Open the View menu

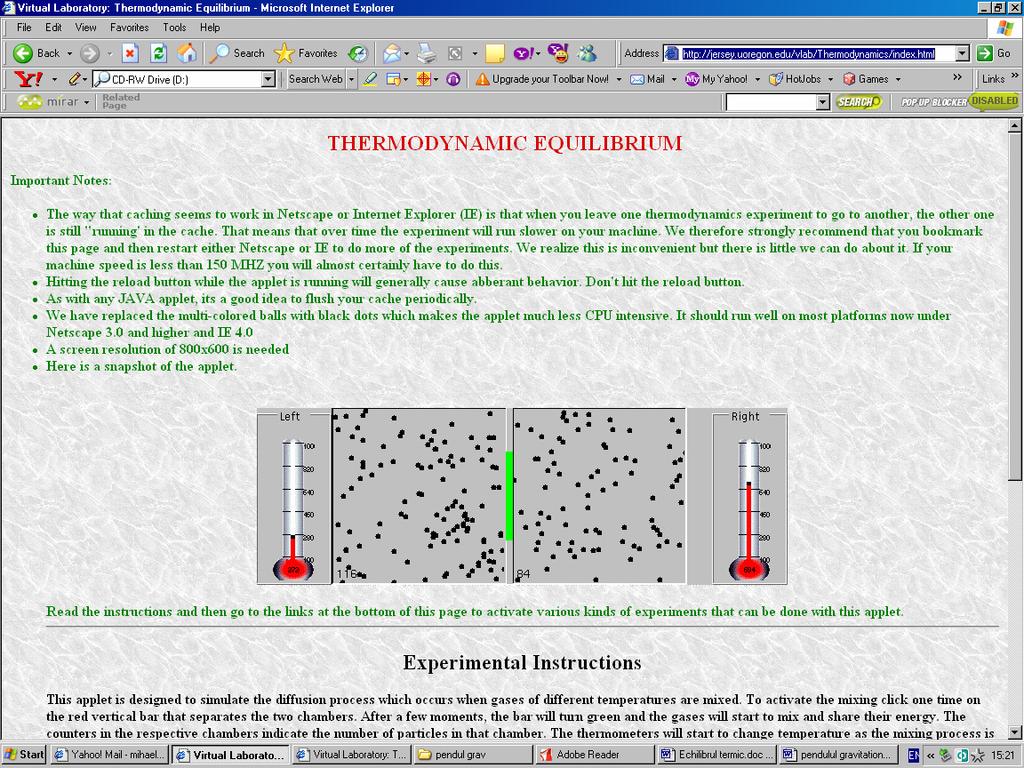(x=86, y=27)
